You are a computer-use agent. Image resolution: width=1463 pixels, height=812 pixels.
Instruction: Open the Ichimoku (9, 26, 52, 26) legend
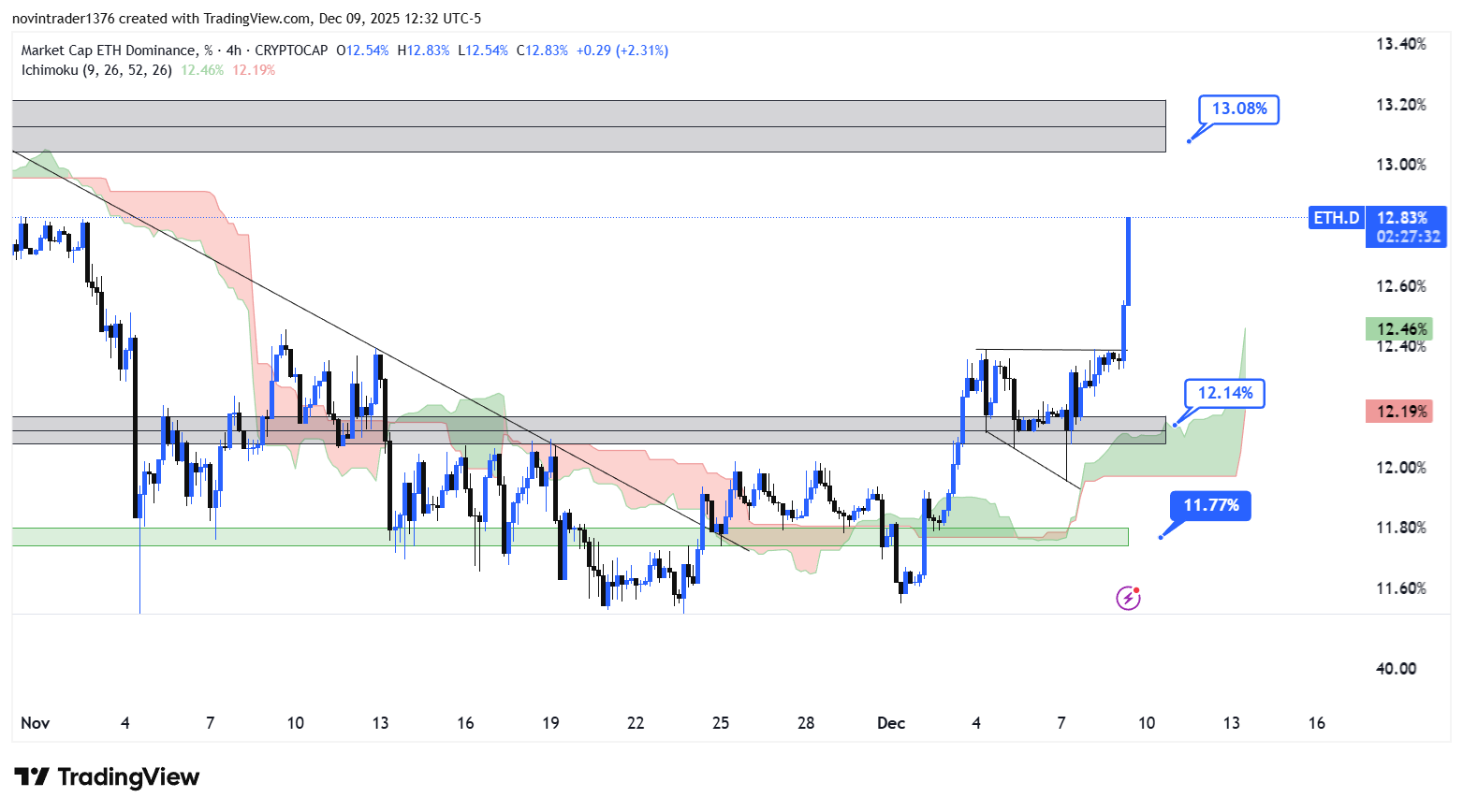point(96,70)
